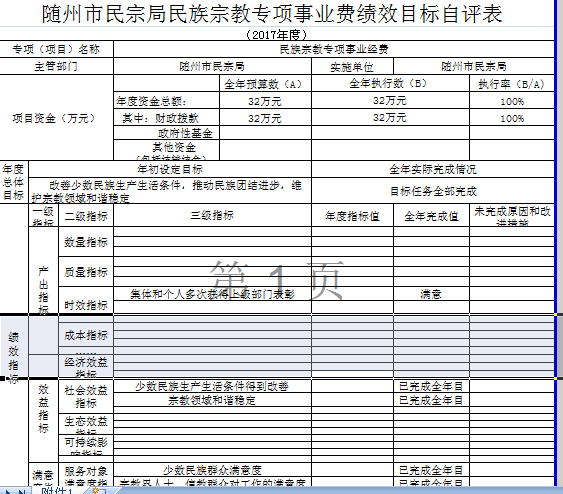Select the 数量指标 cell
Screen dimensions: 563x494
(x=86, y=242)
